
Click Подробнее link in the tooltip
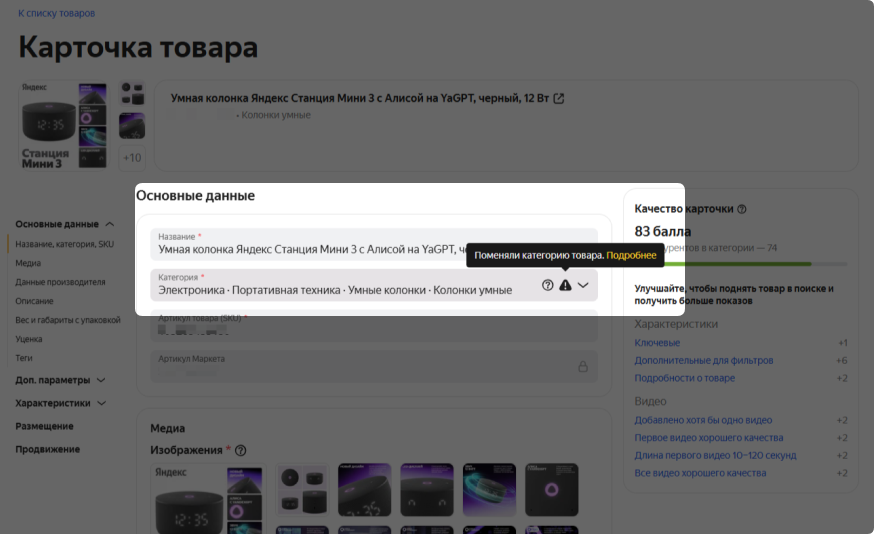tap(631, 256)
